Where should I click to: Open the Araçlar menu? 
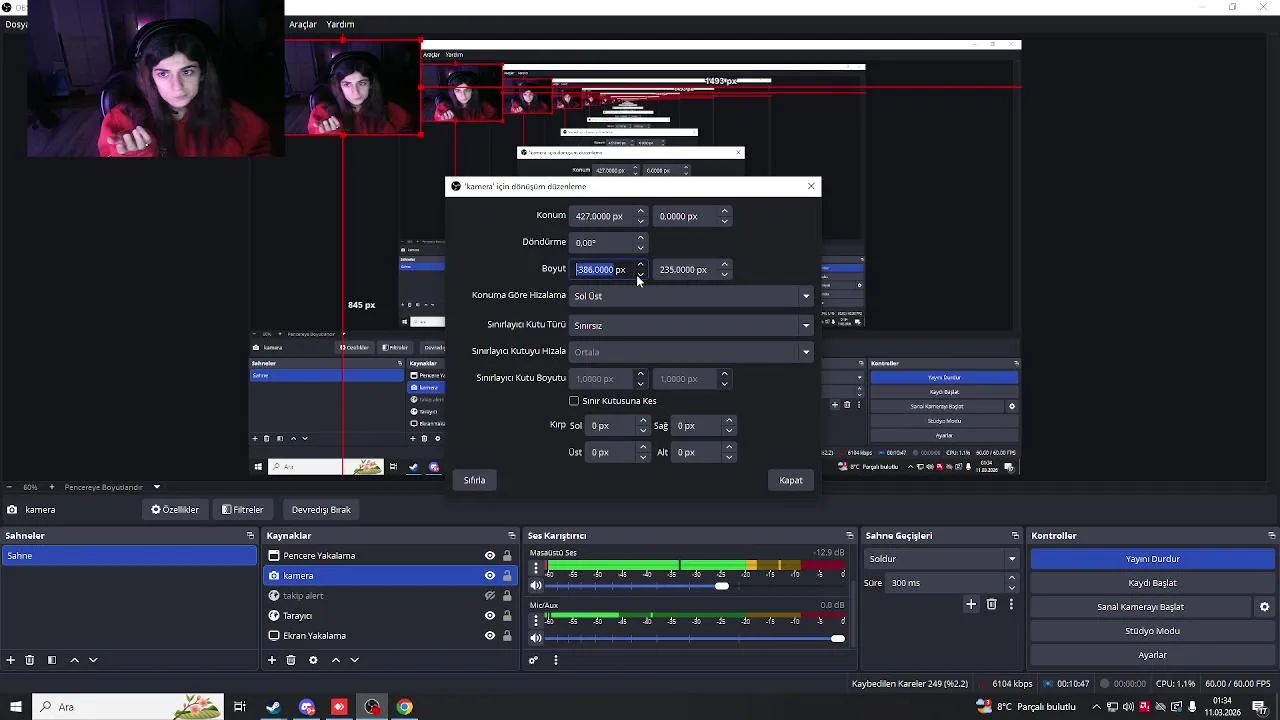[x=303, y=24]
